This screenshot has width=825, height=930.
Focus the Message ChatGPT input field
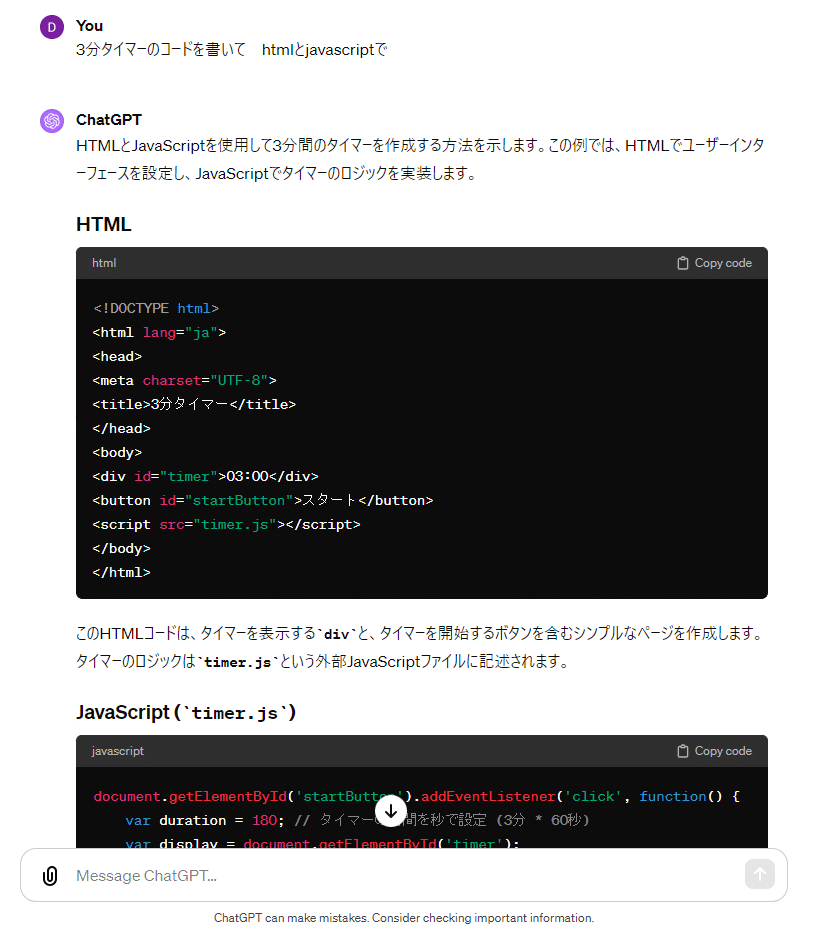click(403, 875)
